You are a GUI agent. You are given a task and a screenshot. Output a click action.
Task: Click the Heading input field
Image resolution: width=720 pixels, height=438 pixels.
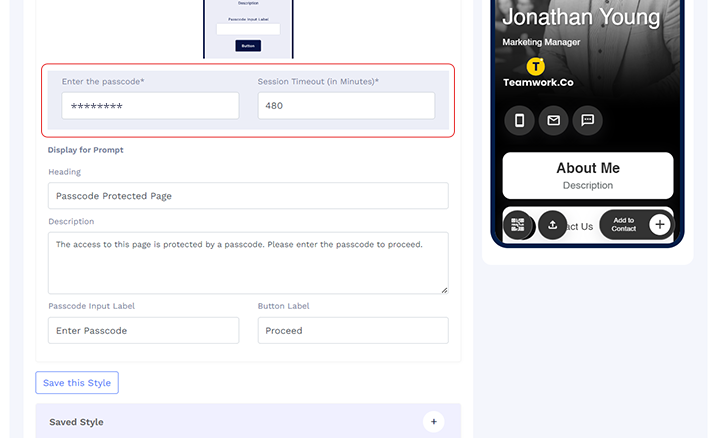pos(248,196)
